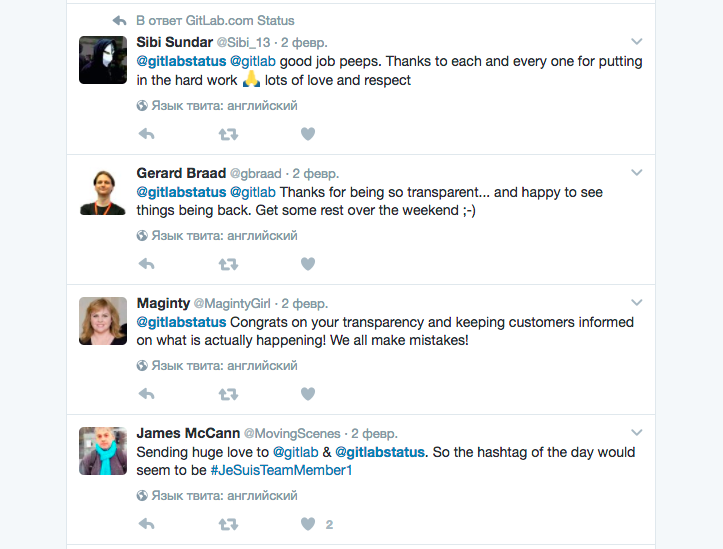Reply to Maginty's tweet
This screenshot has height=549, width=723.
point(146,394)
